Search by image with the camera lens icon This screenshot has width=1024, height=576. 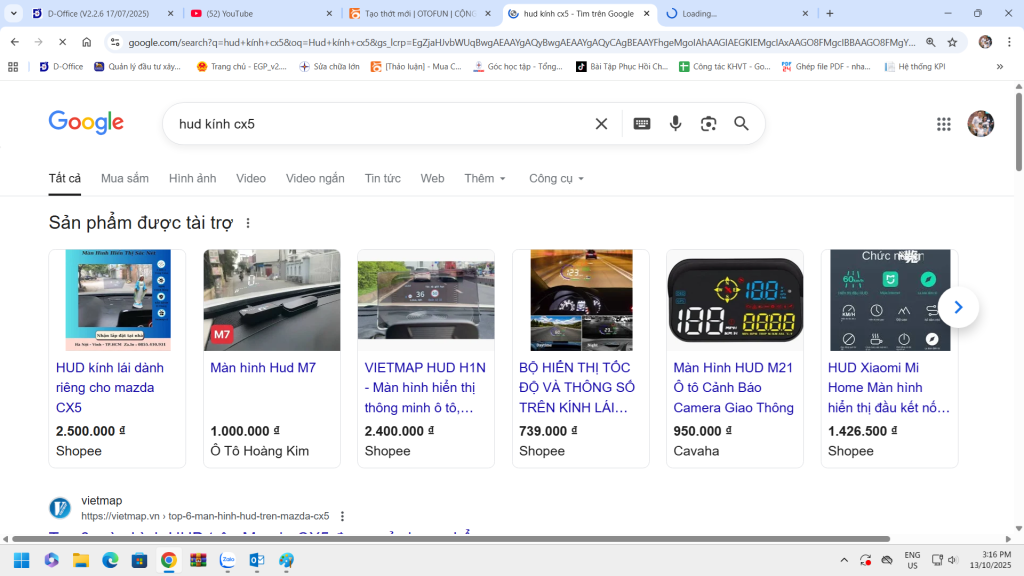coord(708,124)
